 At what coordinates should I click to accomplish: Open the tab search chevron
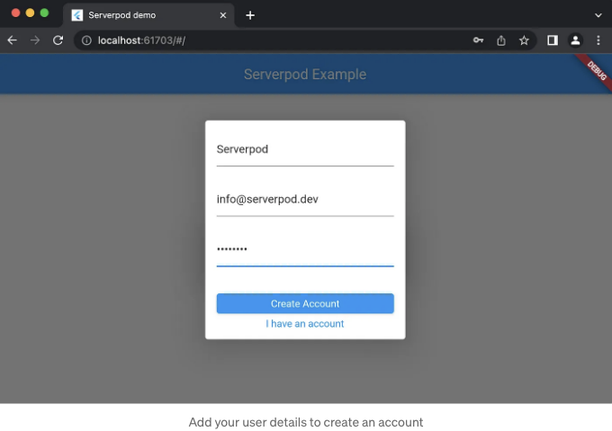[x=598, y=15]
